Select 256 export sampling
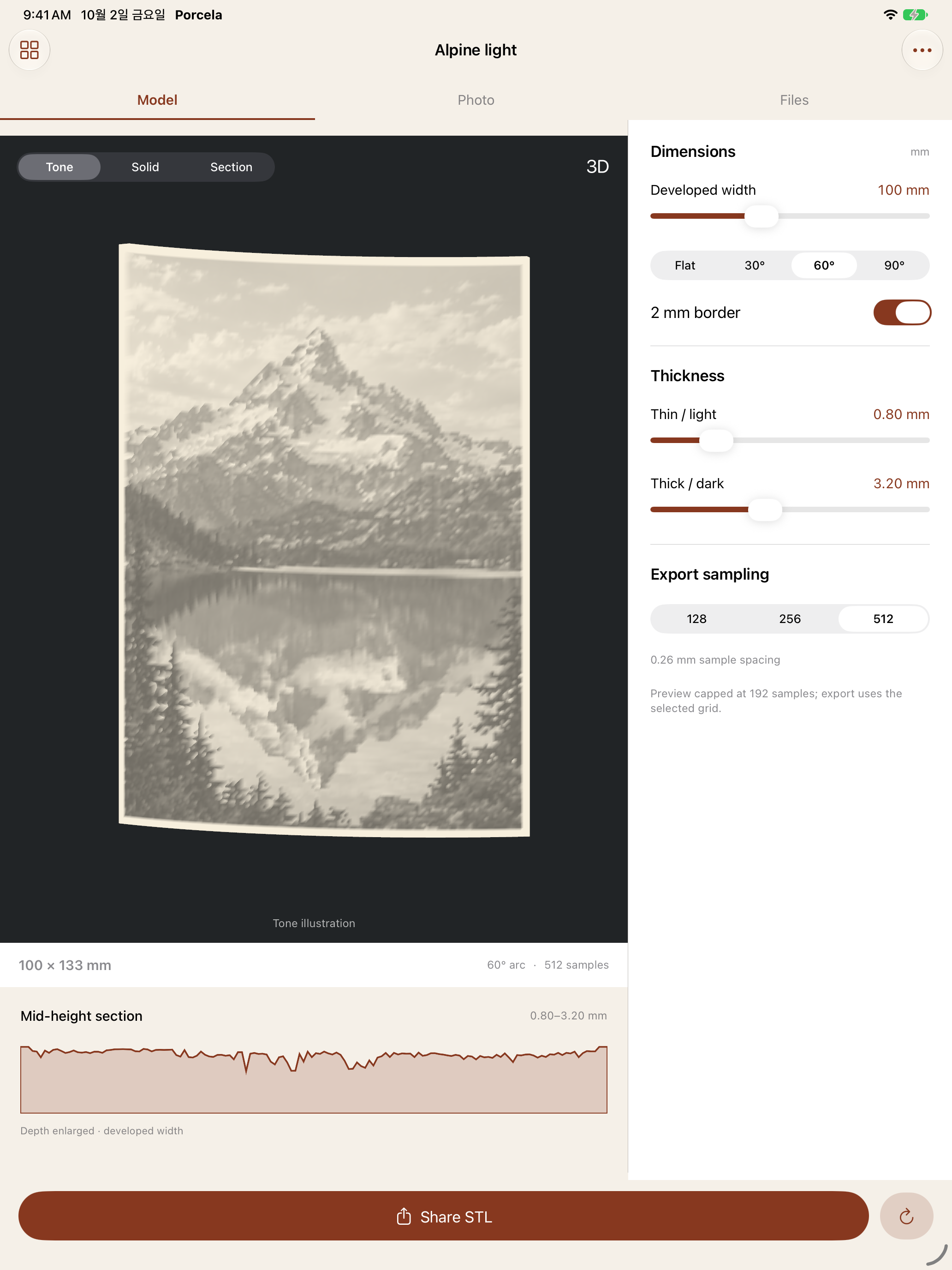This screenshot has width=952, height=1270. click(x=790, y=619)
